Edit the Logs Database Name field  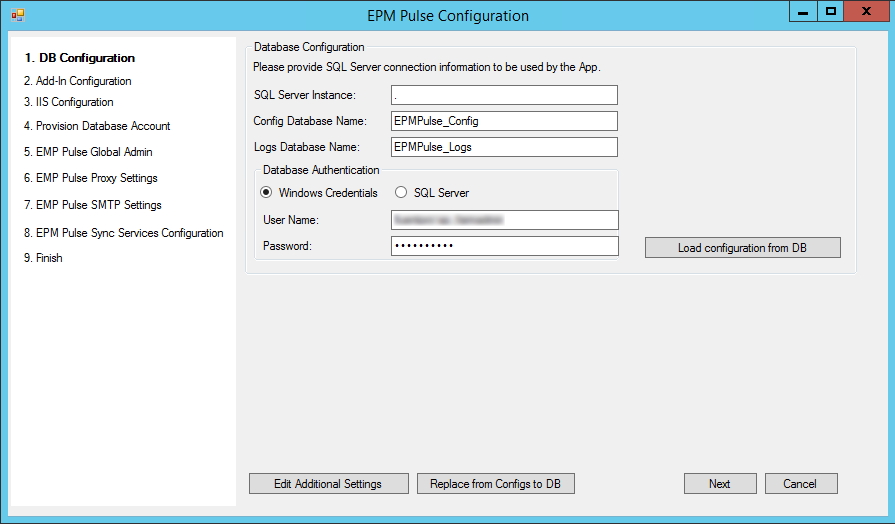coord(504,147)
